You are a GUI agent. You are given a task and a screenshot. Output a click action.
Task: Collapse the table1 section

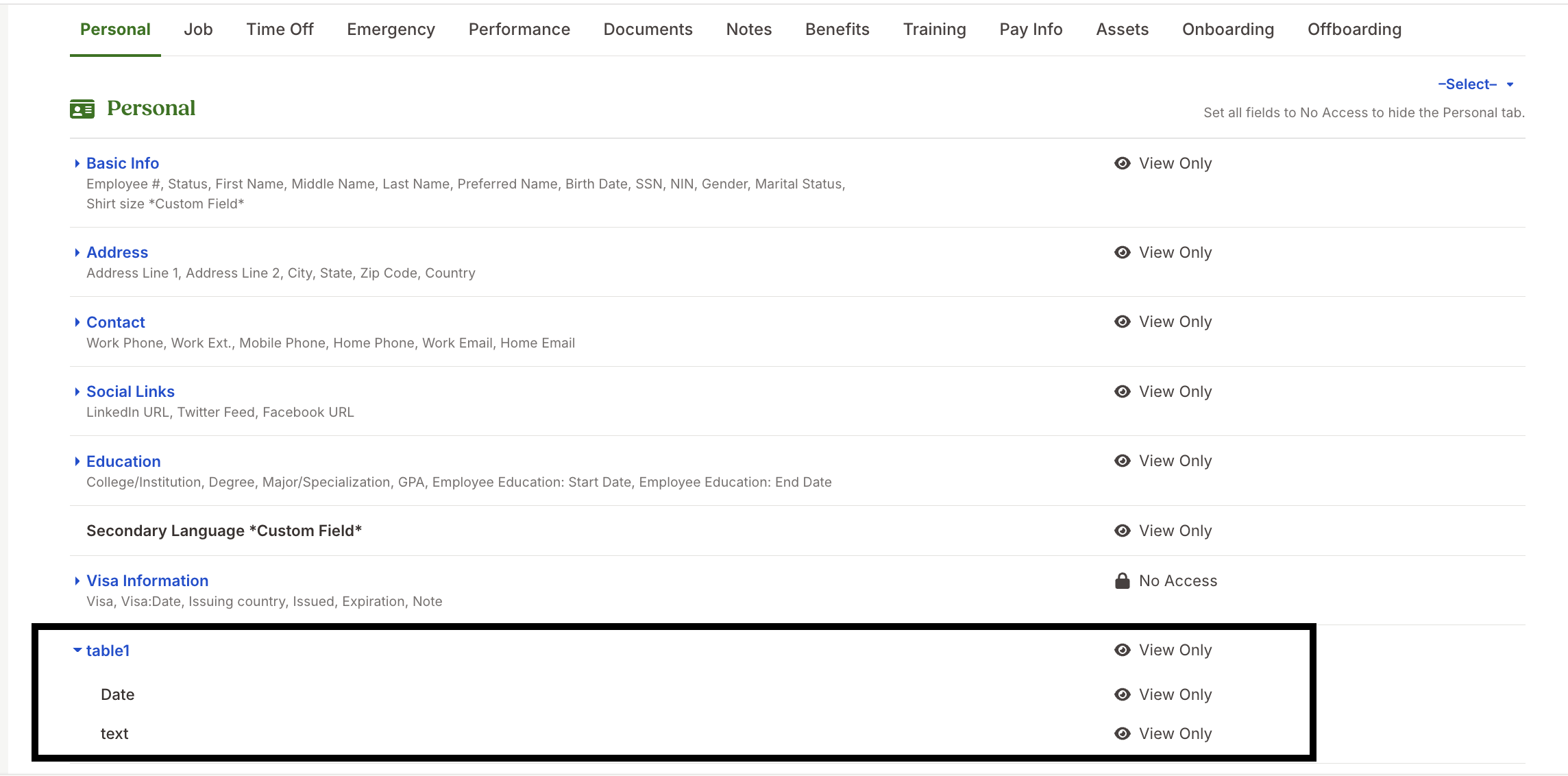pyautogui.click(x=77, y=651)
